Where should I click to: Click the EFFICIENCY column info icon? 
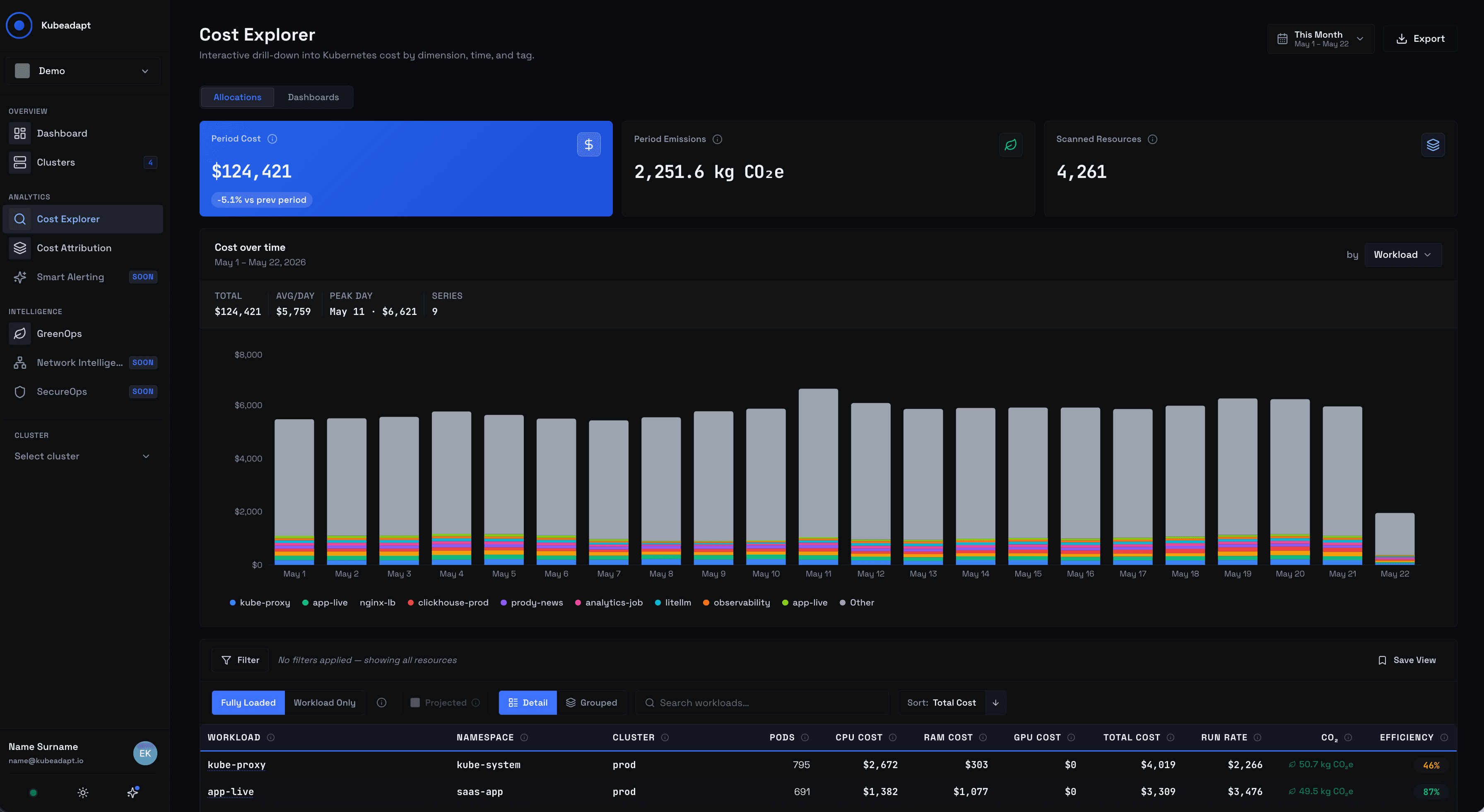pos(1444,738)
